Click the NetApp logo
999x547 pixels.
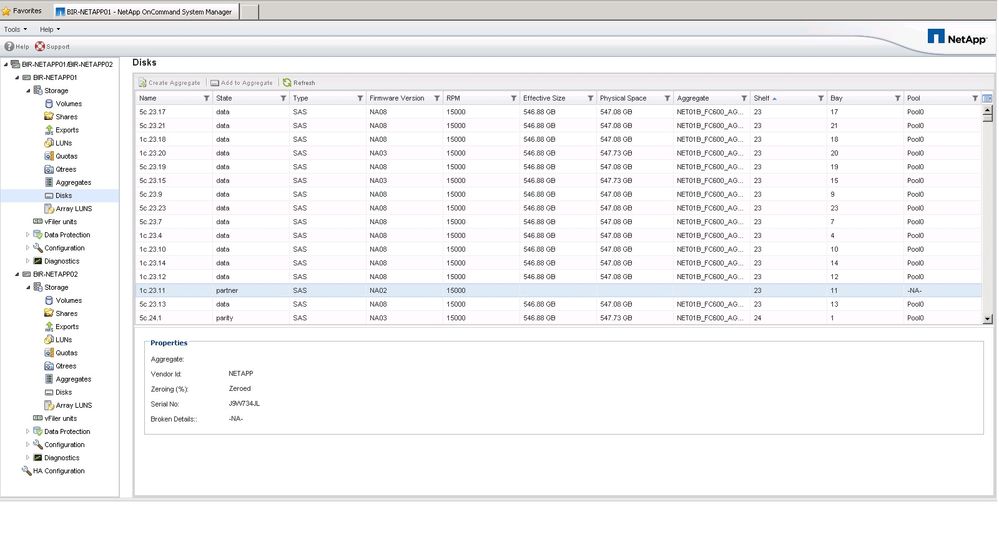point(957,38)
